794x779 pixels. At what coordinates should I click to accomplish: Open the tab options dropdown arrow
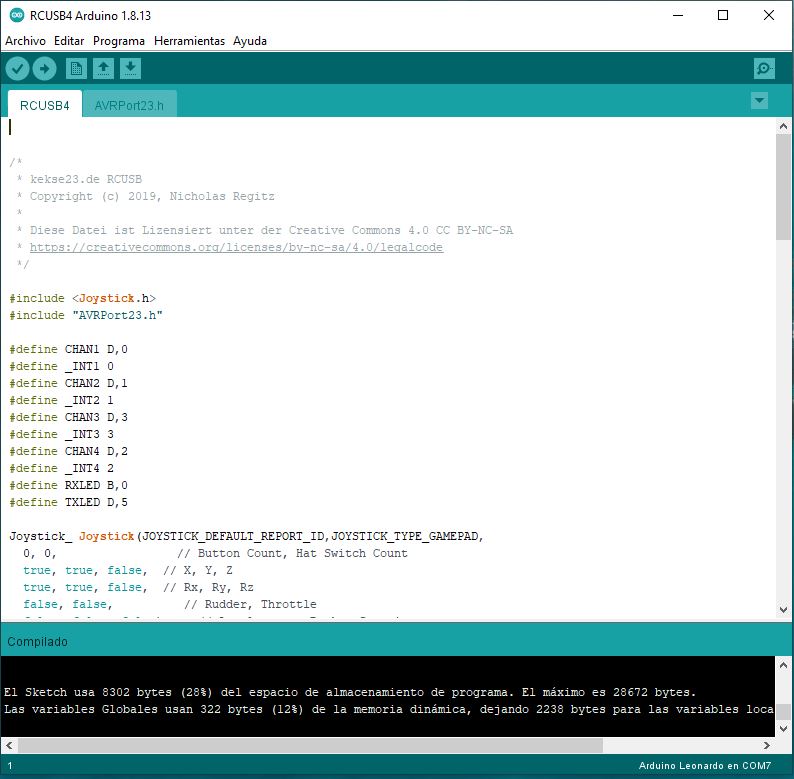click(759, 100)
